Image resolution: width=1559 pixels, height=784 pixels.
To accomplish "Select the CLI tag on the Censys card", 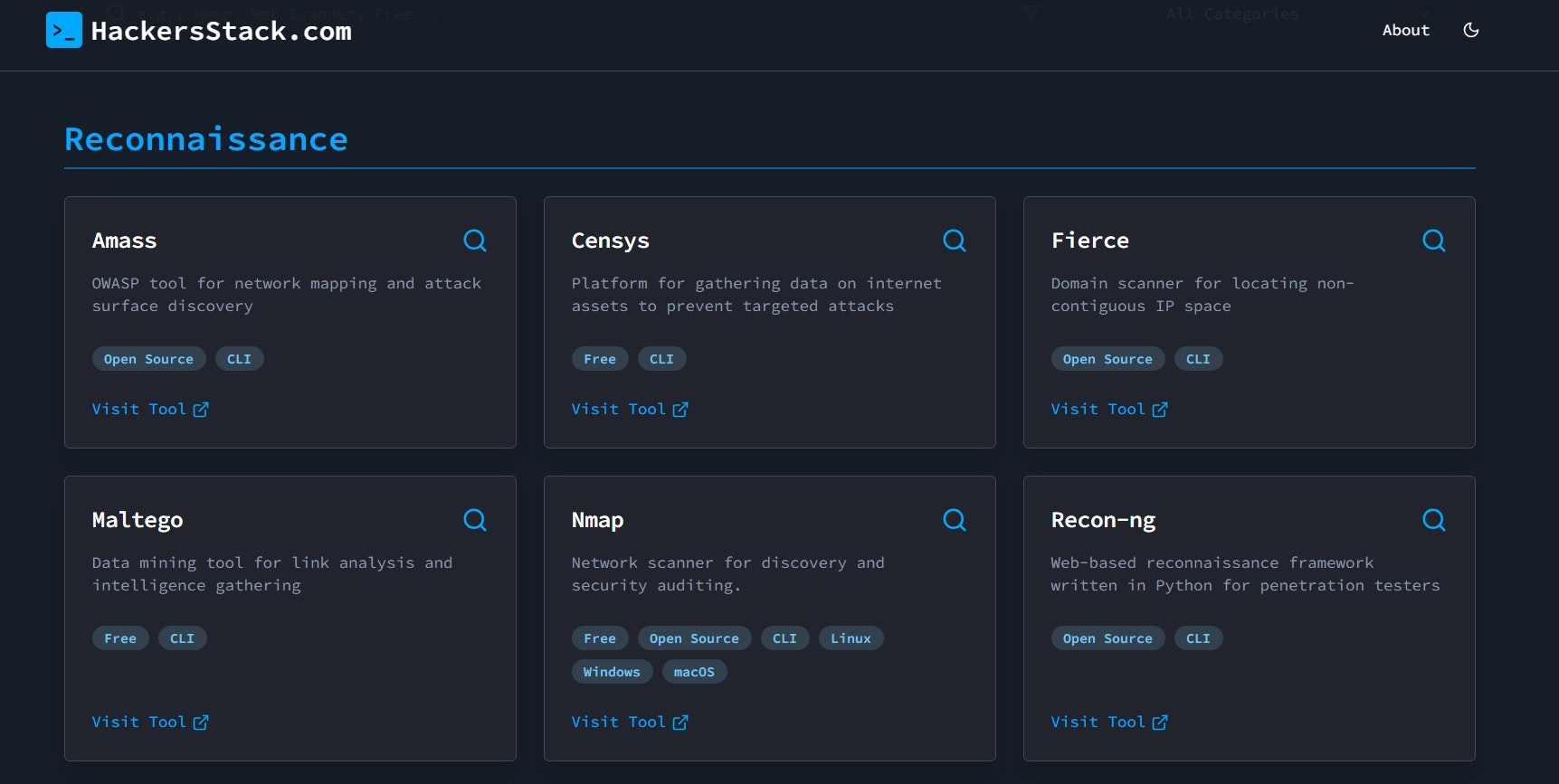I will point(661,359).
